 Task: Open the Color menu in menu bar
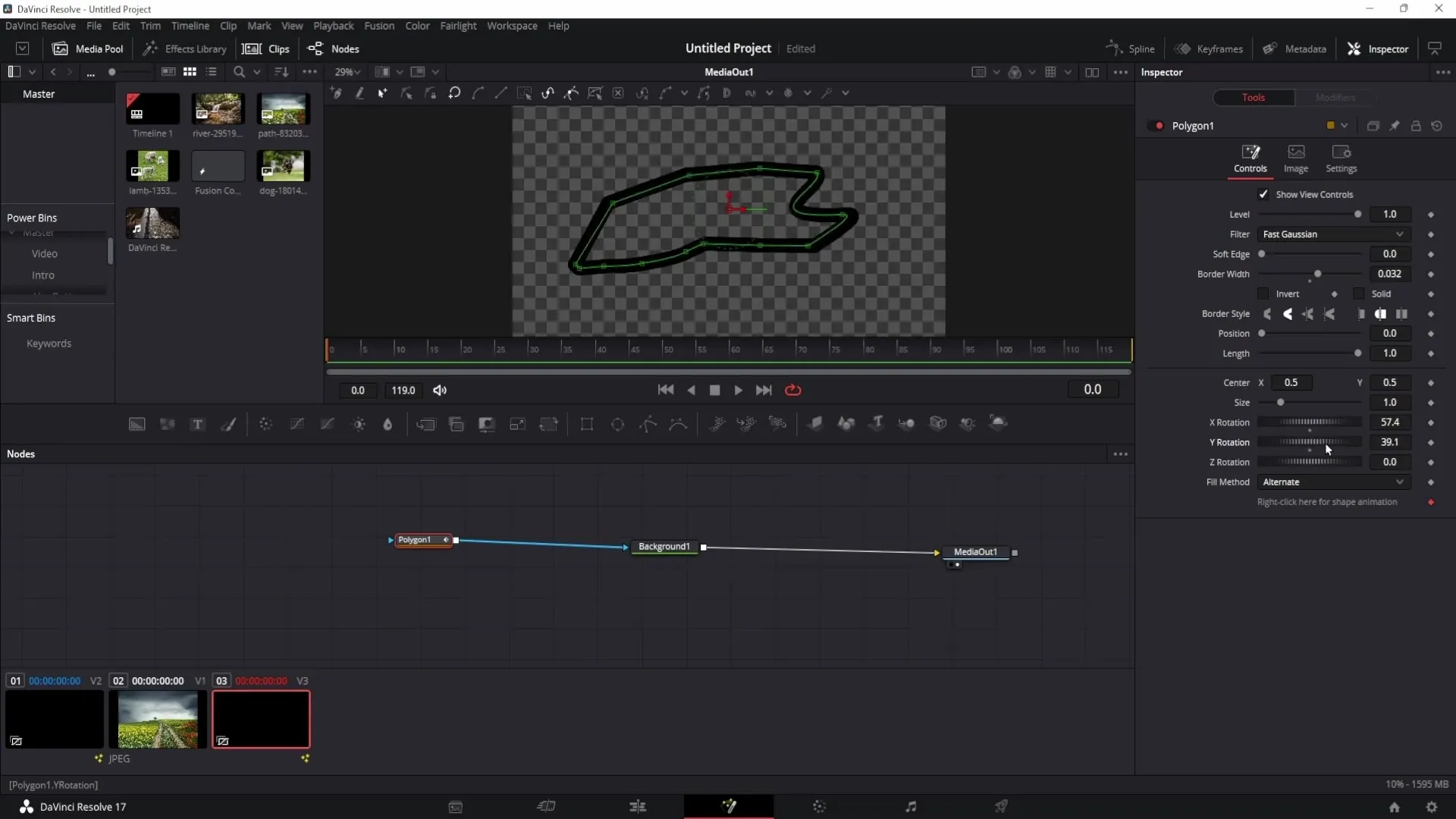pyautogui.click(x=417, y=26)
